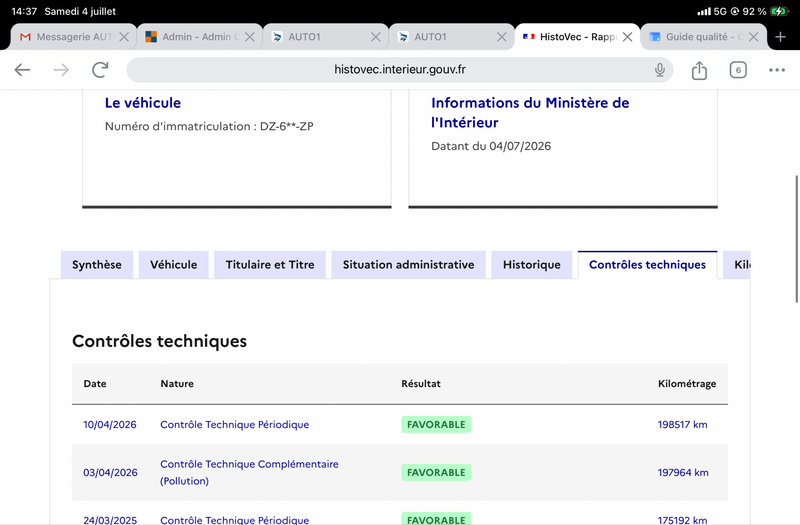Focus the histovec.interieur.gouv.fr address bar
Viewport: 800px width, 525px height.
[x=399, y=70]
